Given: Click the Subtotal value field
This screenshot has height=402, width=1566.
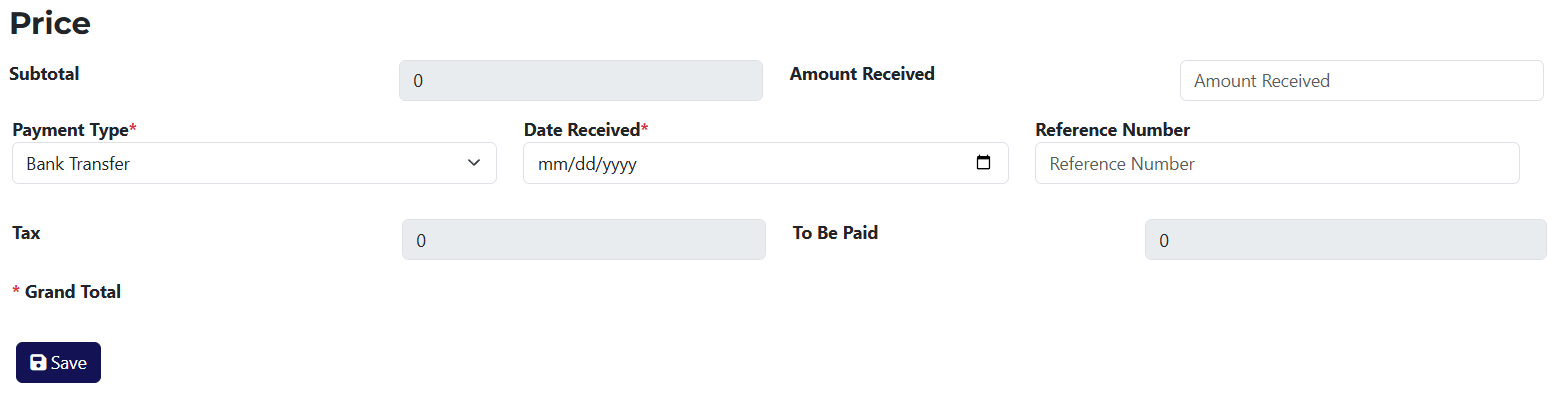Looking at the screenshot, I should [580, 81].
